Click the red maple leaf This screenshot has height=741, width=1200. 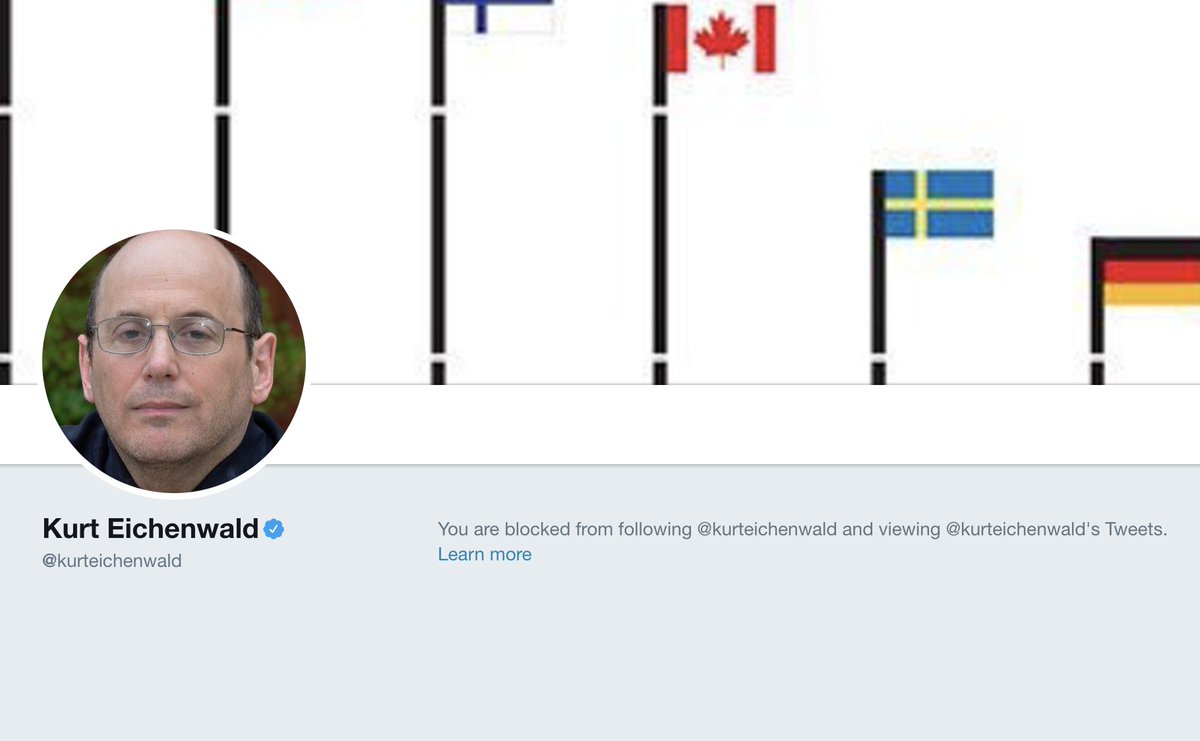pos(721,40)
